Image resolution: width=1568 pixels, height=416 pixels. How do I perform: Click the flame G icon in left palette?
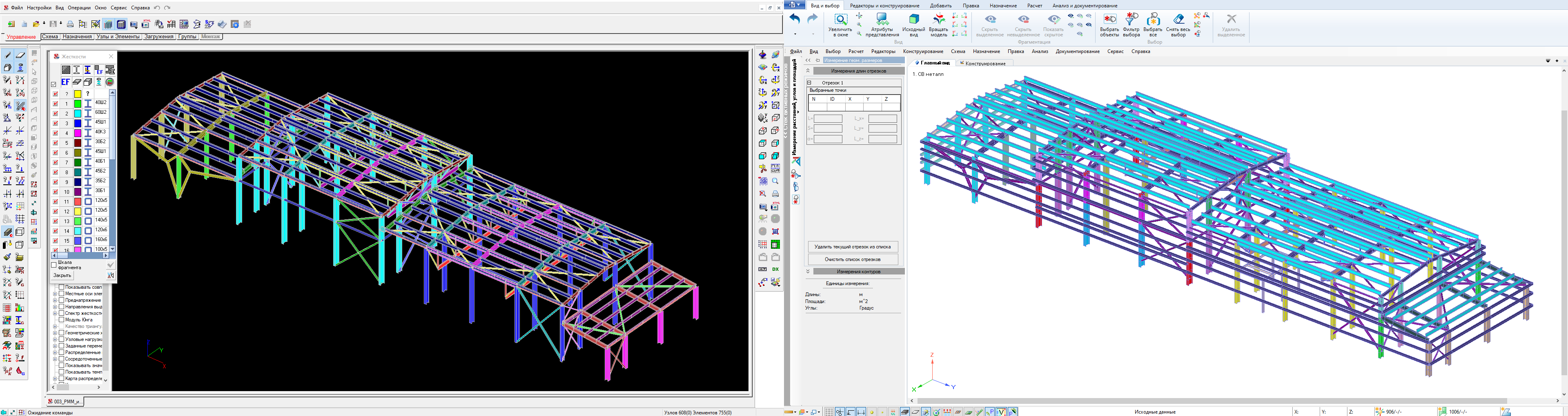(x=20, y=370)
